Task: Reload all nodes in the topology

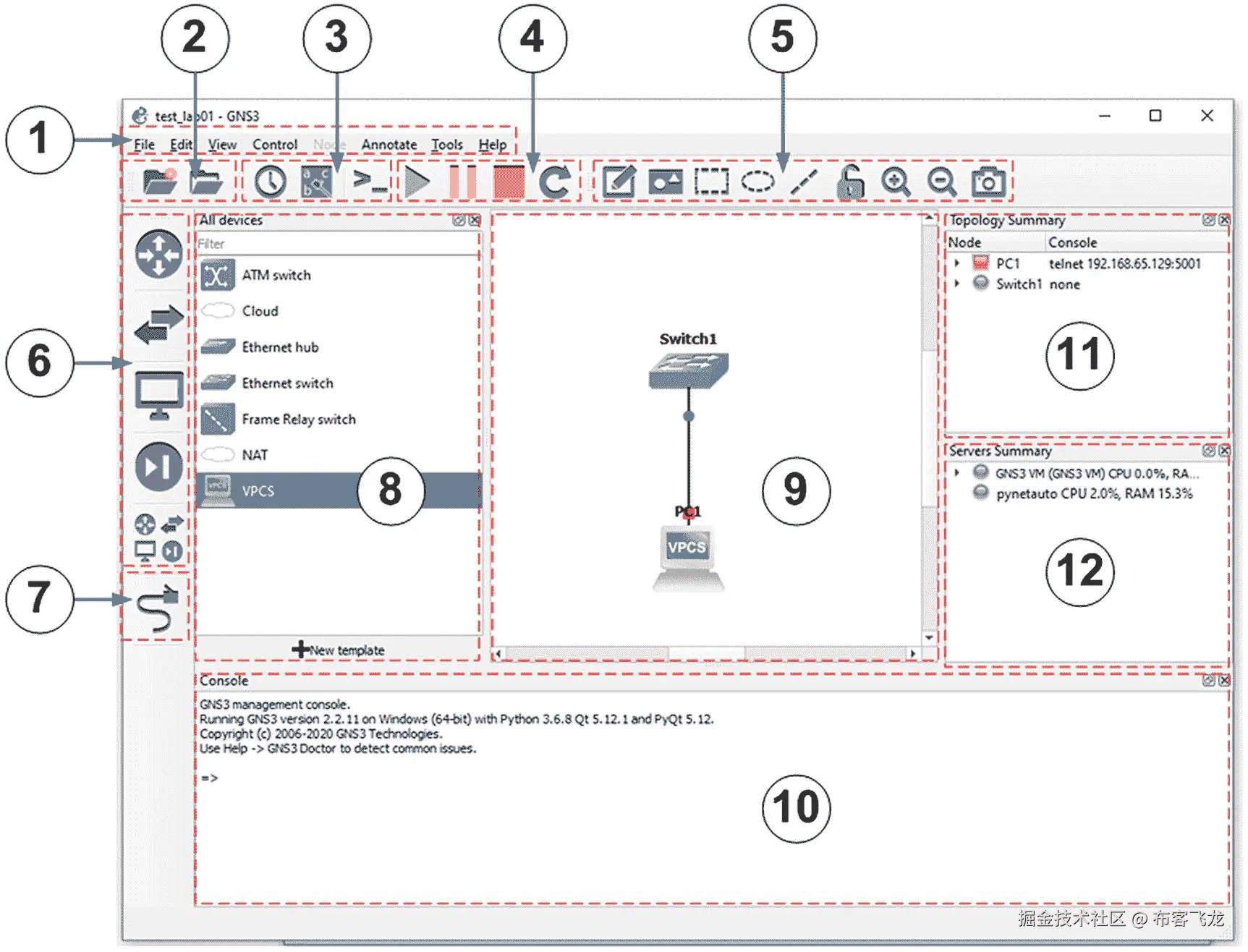Action: 556,182
